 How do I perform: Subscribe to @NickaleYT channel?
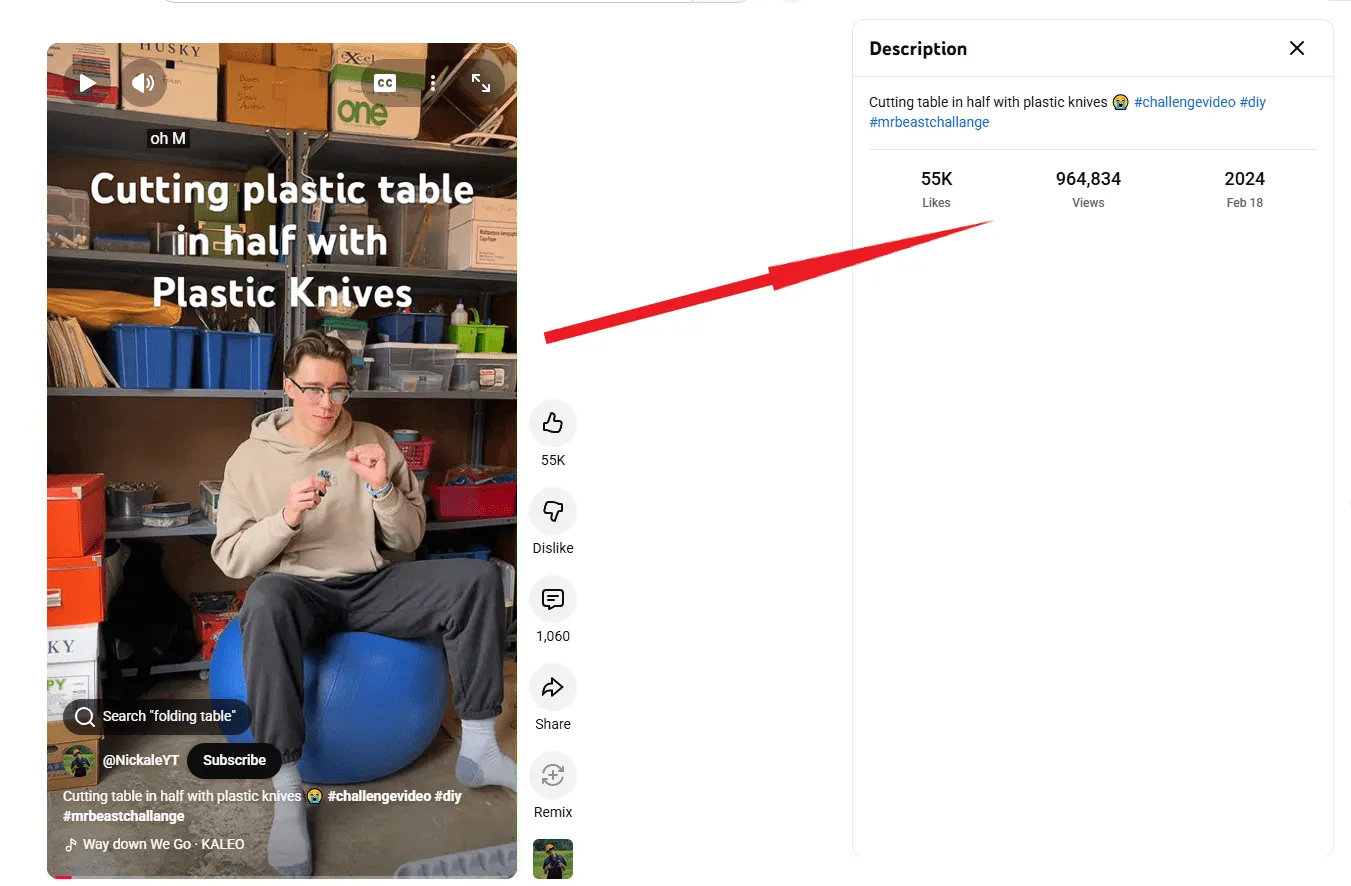coord(234,760)
